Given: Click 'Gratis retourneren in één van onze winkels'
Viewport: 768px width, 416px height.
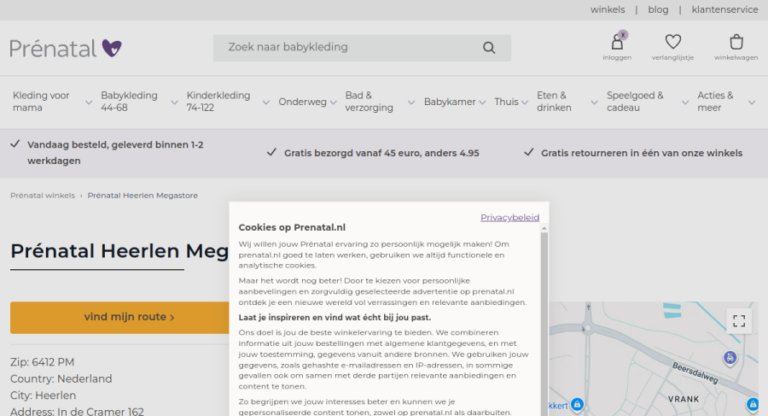Looking at the screenshot, I should point(642,153).
